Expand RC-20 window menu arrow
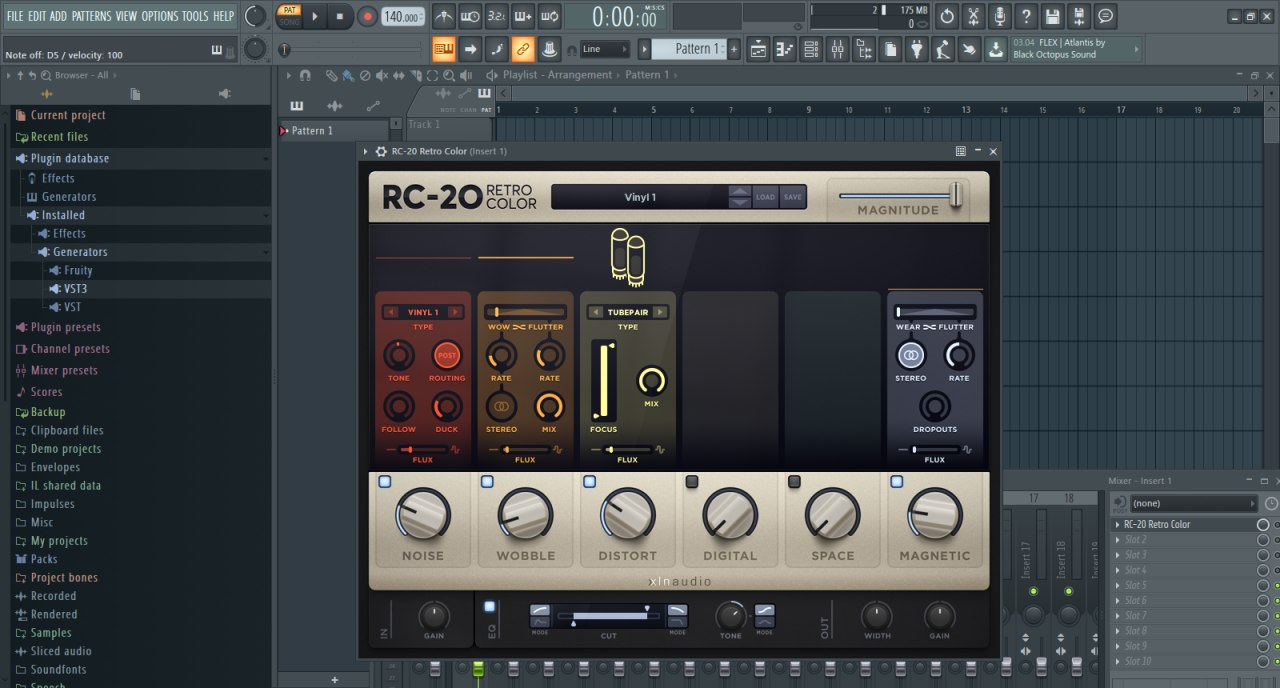The width and height of the screenshot is (1280, 688). coord(366,151)
